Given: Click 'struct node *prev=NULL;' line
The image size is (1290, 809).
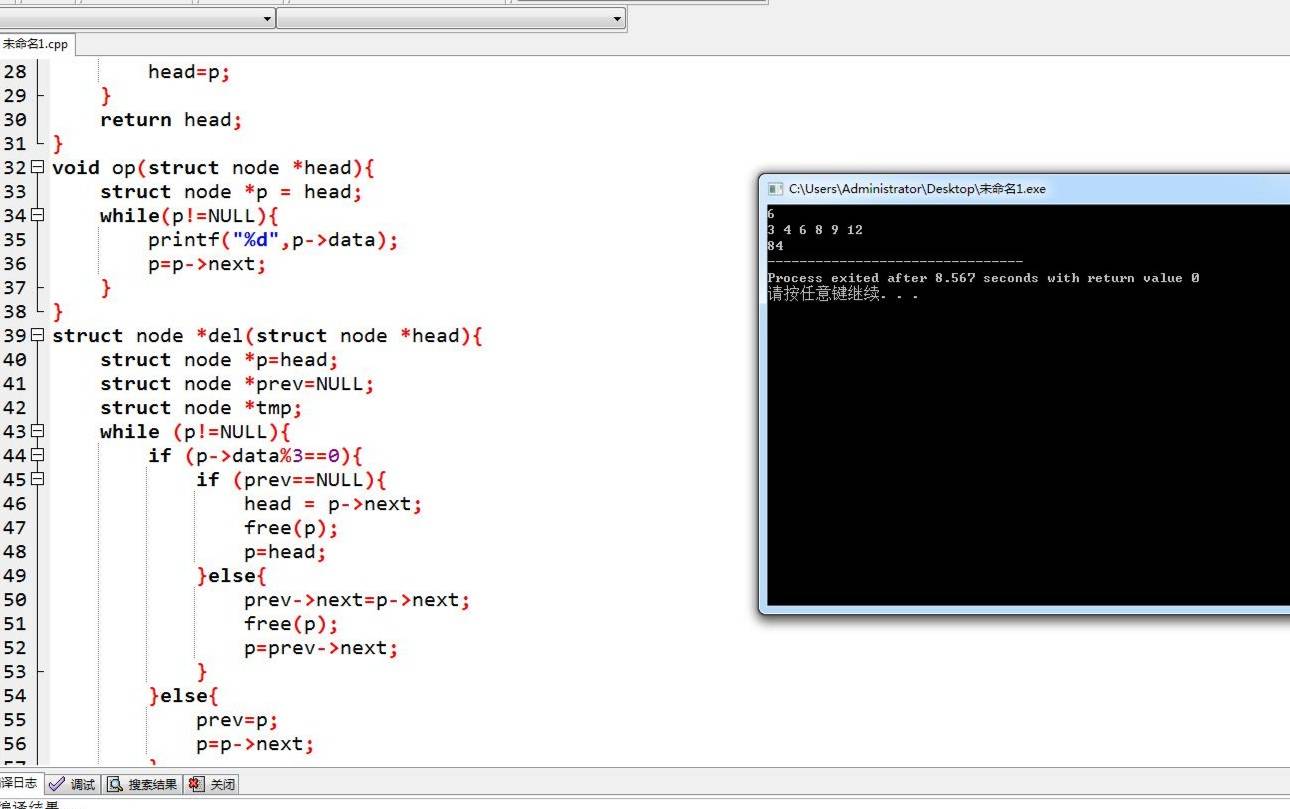Looking at the screenshot, I should click(x=237, y=383).
